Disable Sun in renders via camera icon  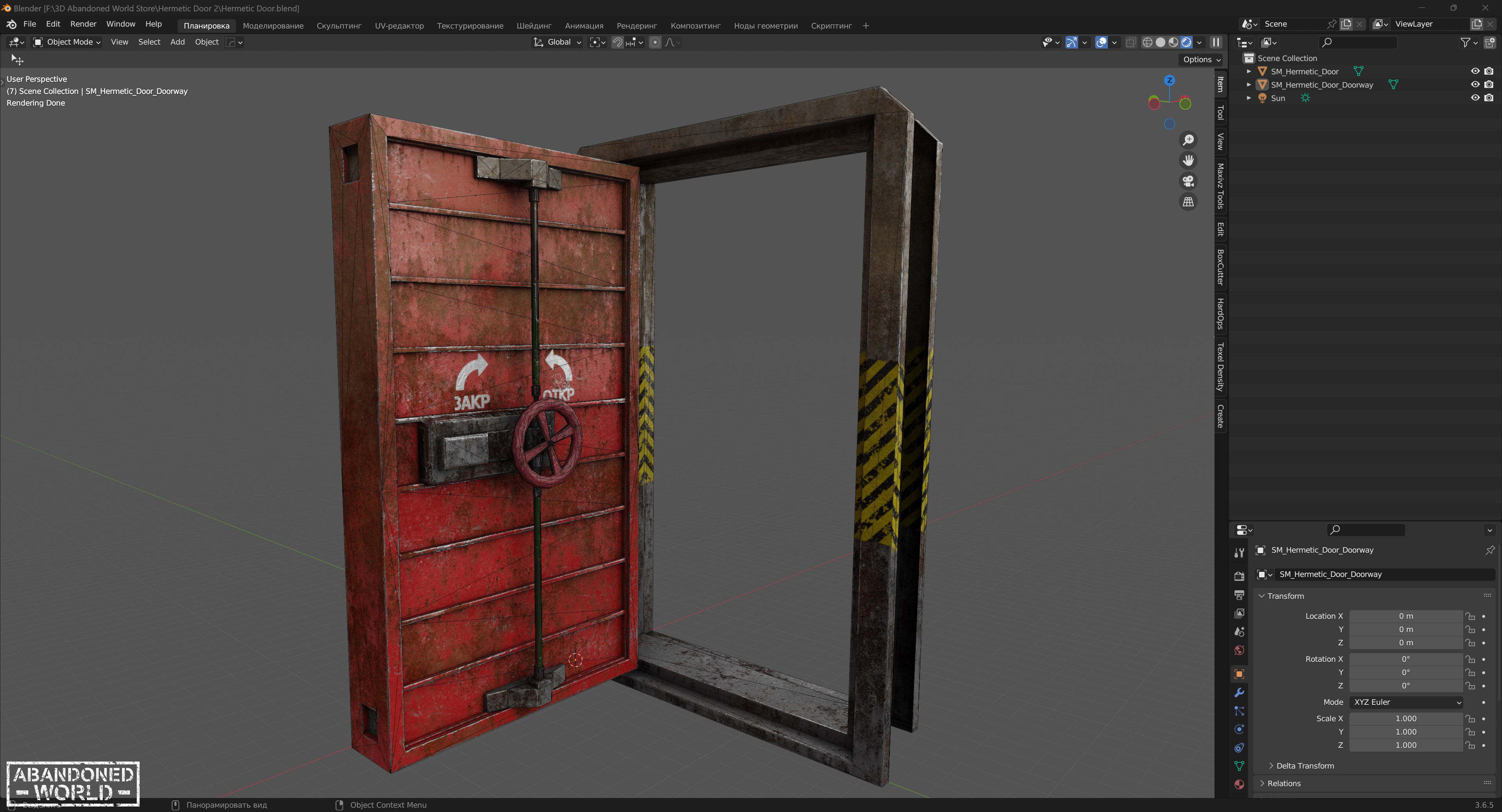pyautogui.click(x=1489, y=98)
